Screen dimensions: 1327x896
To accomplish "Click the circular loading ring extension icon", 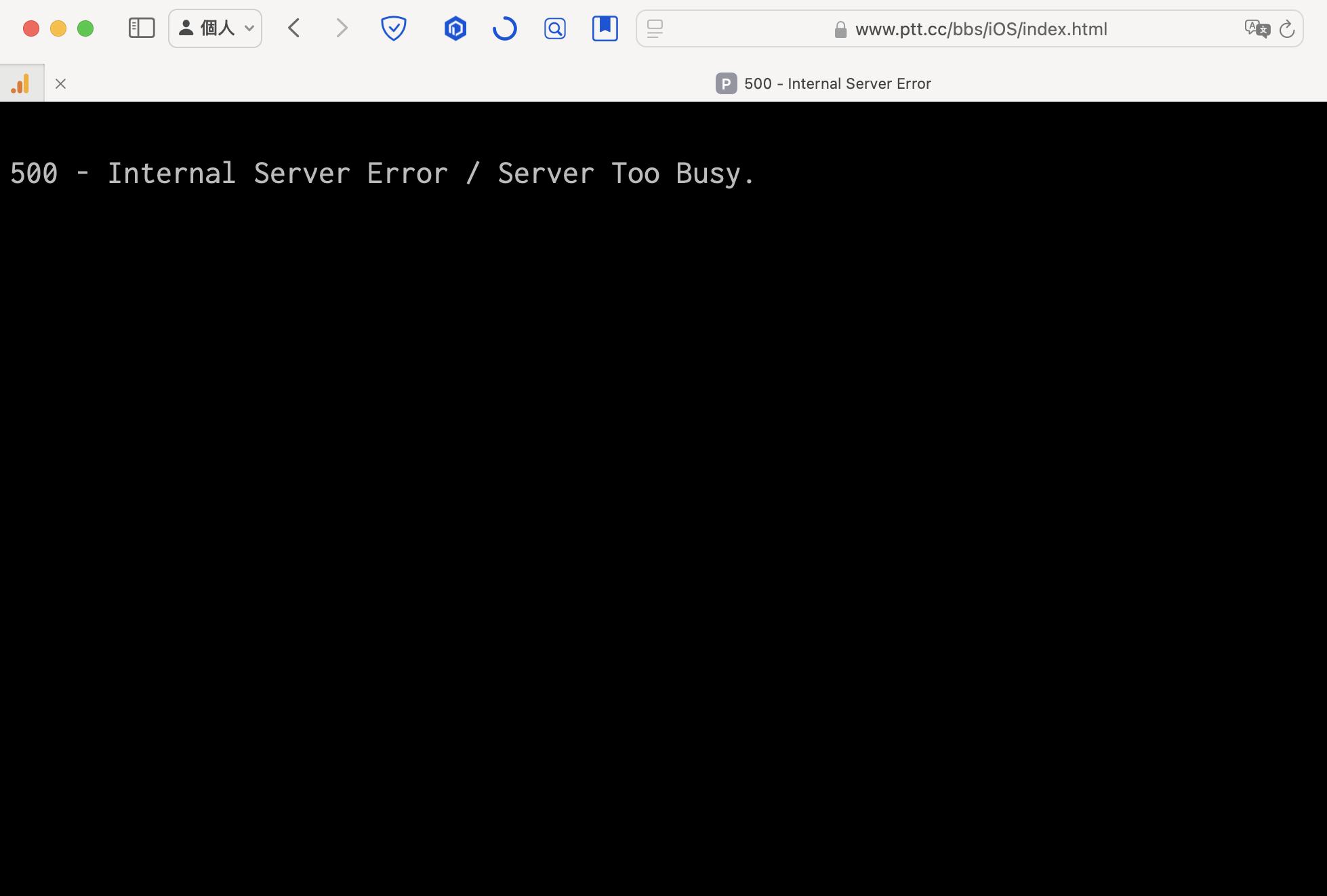I will pyautogui.click(x=505, y=28).
